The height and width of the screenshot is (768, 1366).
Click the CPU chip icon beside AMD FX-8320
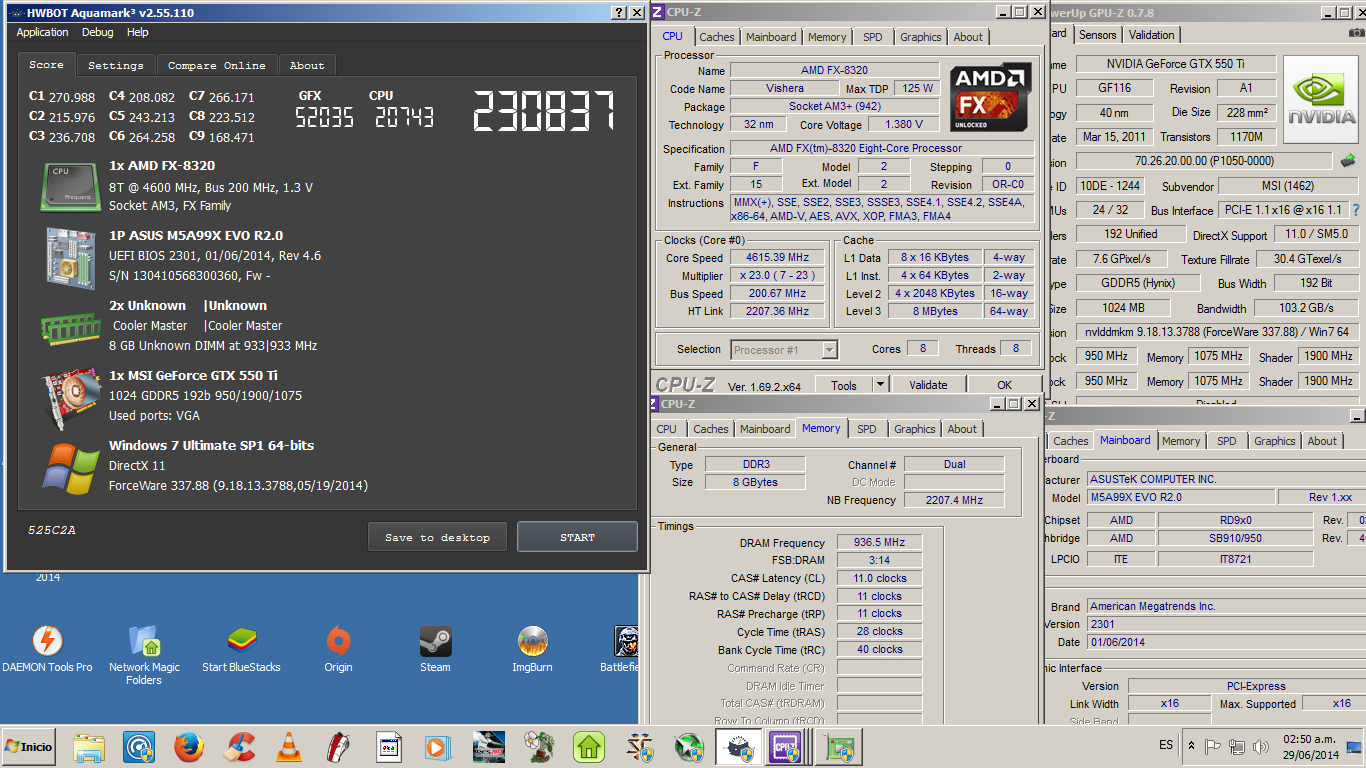tap(70, 187)
